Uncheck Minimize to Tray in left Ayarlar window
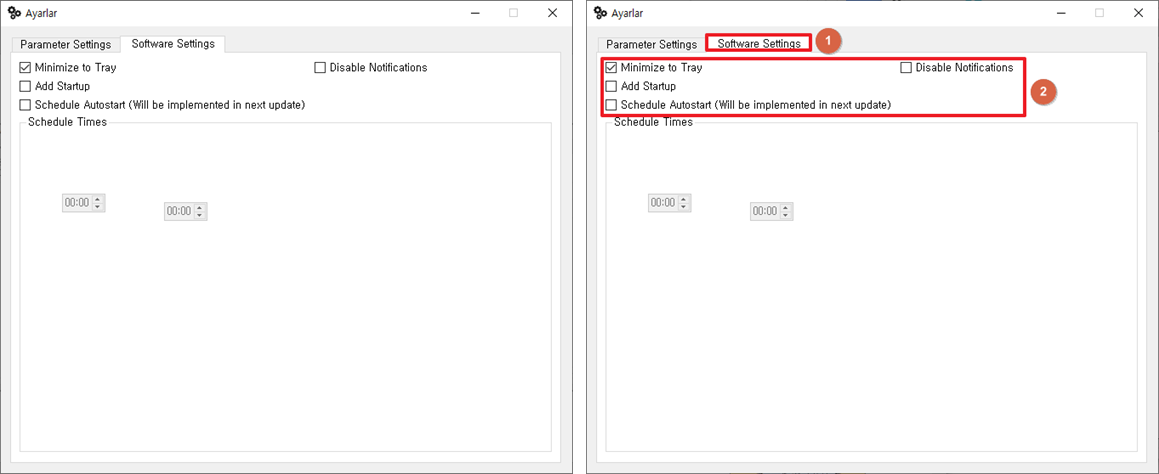The width and height of the screenshot is (1159, 474). click(25, 67)
